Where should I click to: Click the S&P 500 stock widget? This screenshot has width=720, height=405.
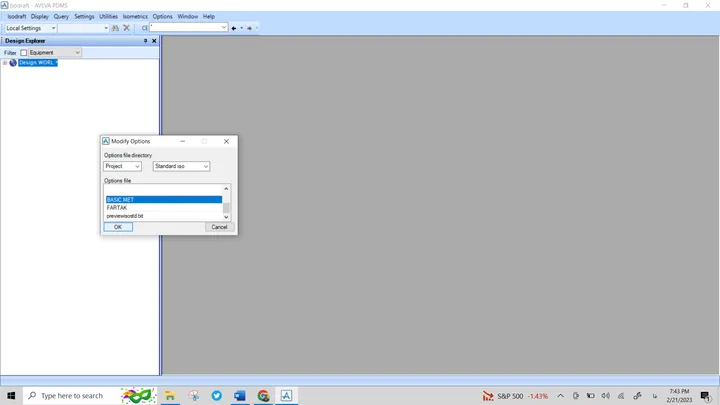pos(515,396)
